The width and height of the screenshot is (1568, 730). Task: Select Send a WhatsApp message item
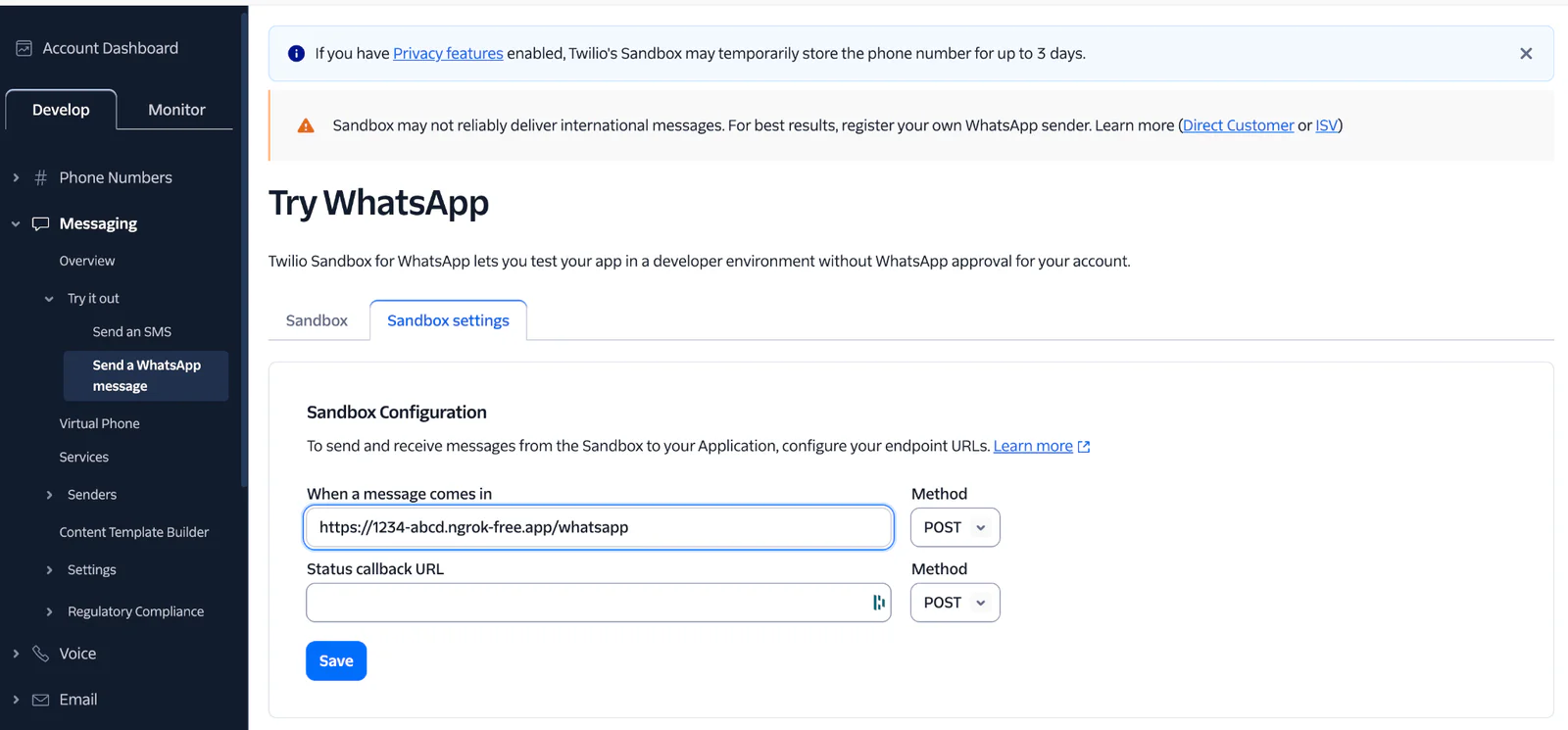tap(146, 375)
